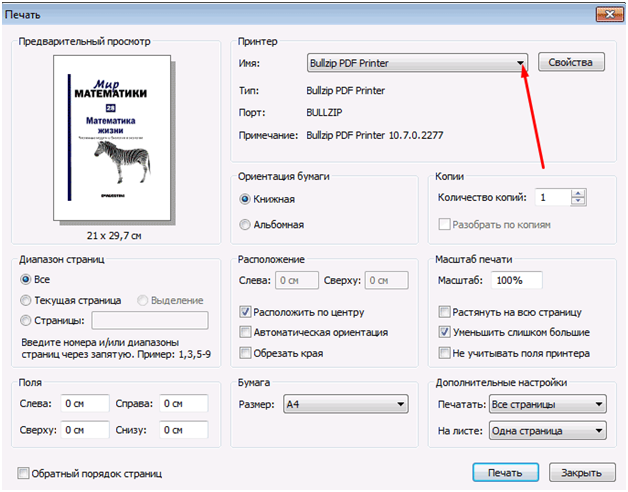Click the Properties button next to printer

pos(572,63)
